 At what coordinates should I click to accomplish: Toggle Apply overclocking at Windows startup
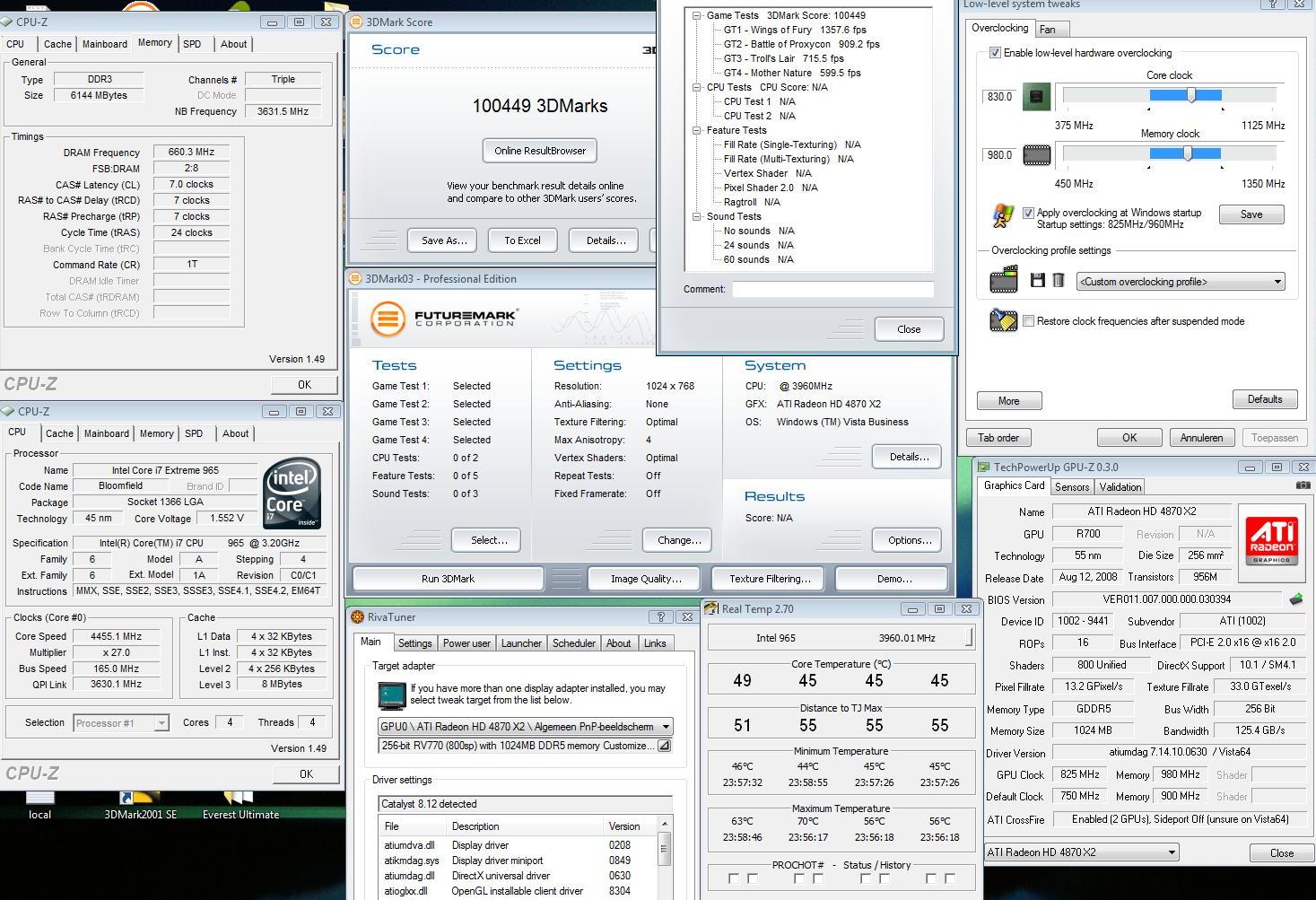pyautogui.click(x=1028, y=213)
